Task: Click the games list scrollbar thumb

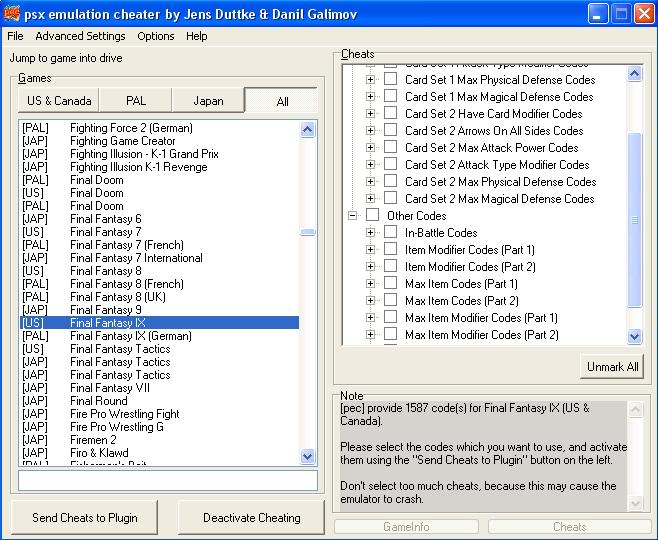Action: [x=308, y=232]
